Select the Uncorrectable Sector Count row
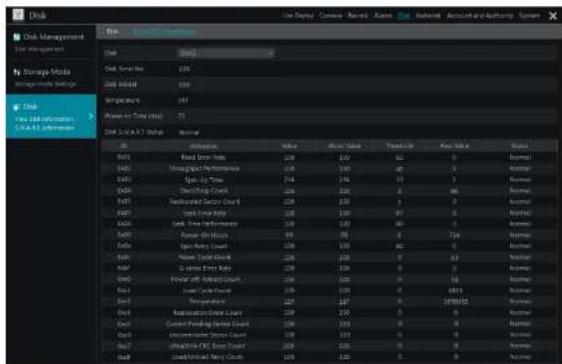 click(329, 335)
